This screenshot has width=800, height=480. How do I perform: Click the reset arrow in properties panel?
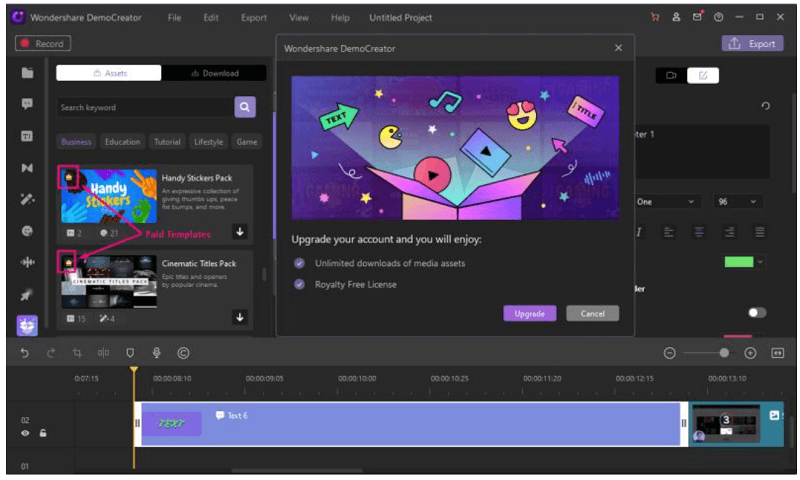tap(765, 106)
